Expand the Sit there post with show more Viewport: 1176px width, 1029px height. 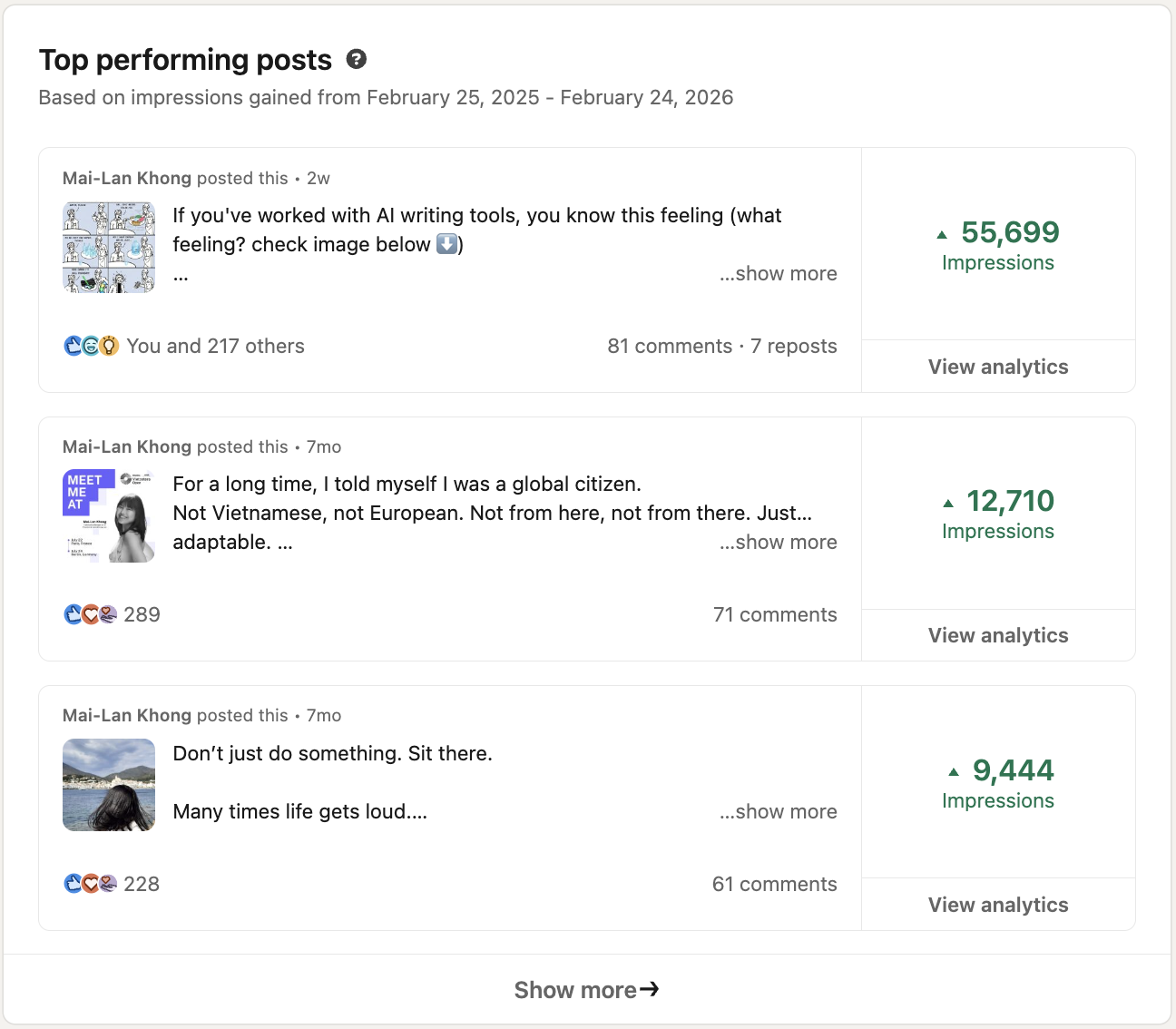778,811
